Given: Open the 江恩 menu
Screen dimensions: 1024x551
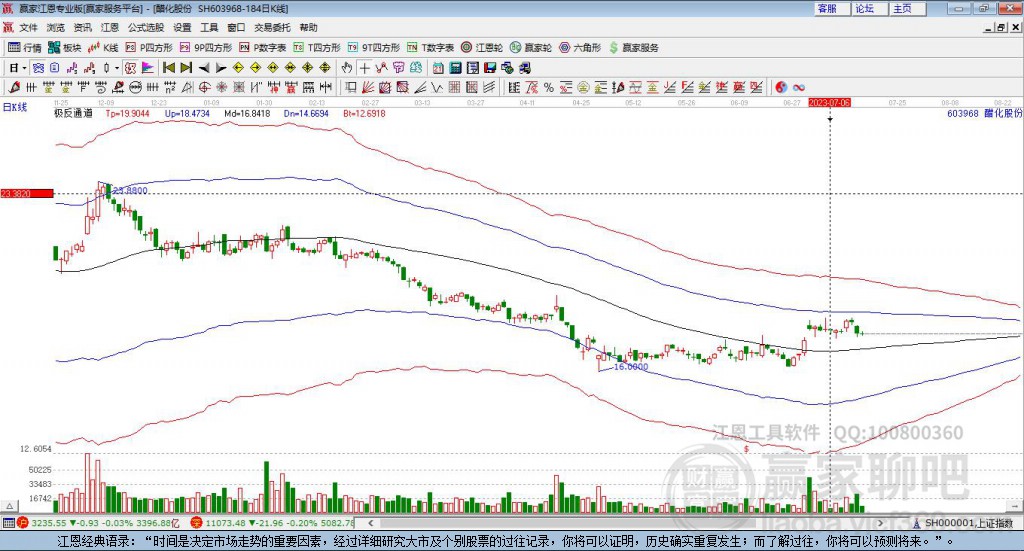Looking at the screenshot, I should (110, 27).
